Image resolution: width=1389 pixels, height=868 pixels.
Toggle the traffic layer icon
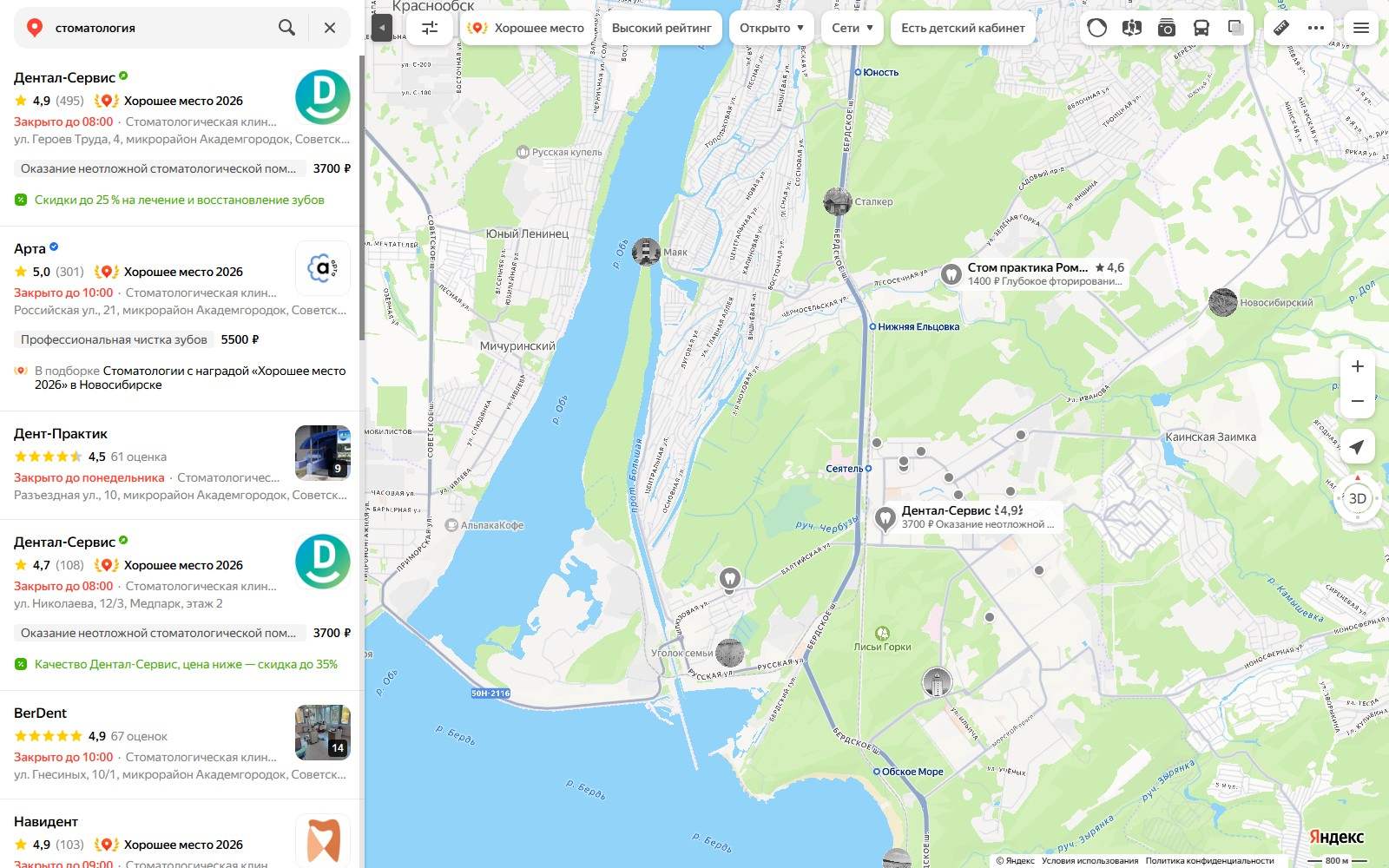click(1097, 28)
